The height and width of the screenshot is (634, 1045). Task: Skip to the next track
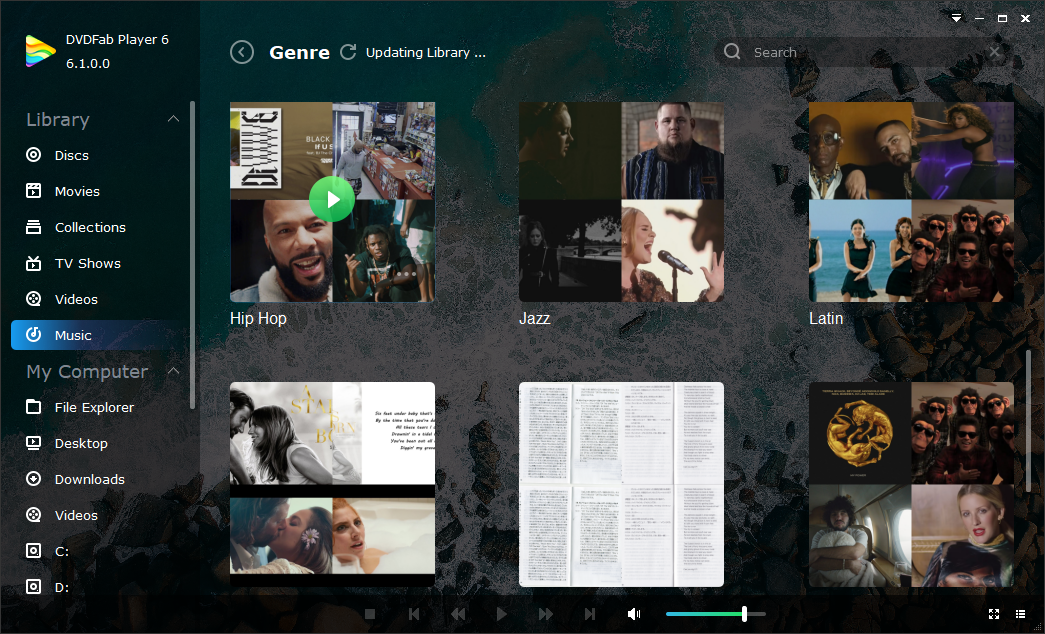pos(590,614)
